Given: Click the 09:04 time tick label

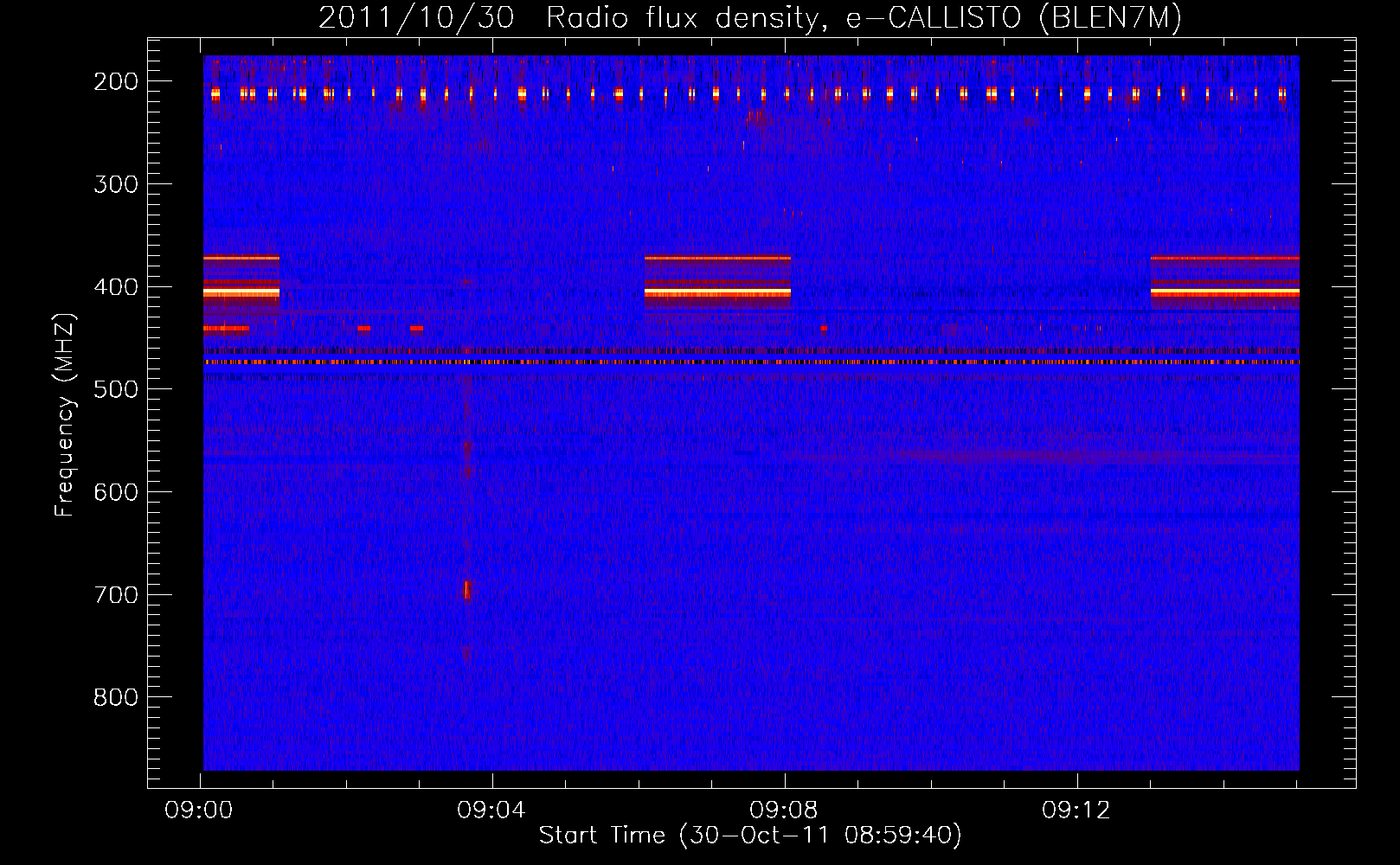Looking at the screenshot, I should click(x=492, y=811).
